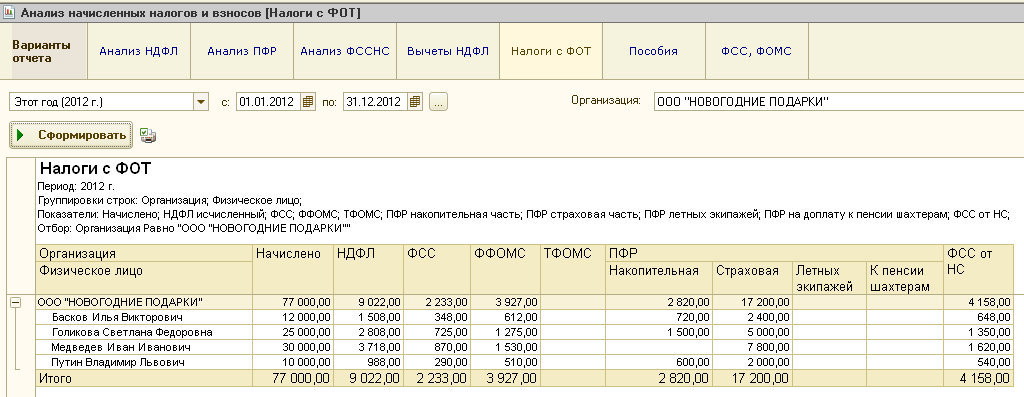Click Басков's ФСС от НС value 648,00
Viewport: 1024px width, 397px height.
(995, 317)
